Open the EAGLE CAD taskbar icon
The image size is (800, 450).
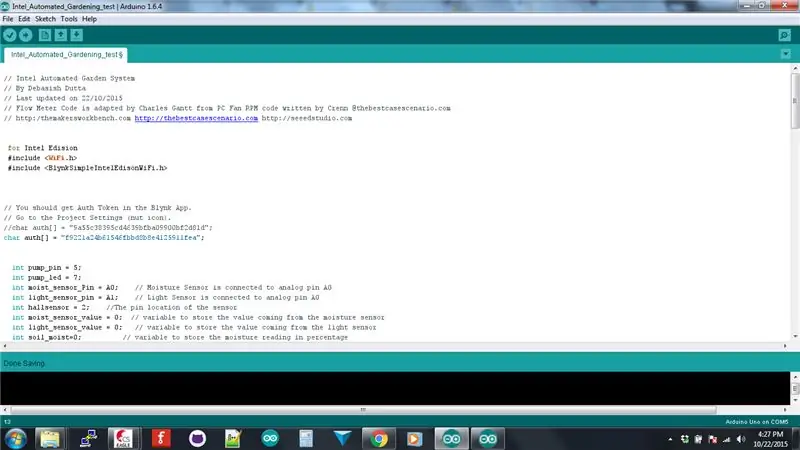123,439
